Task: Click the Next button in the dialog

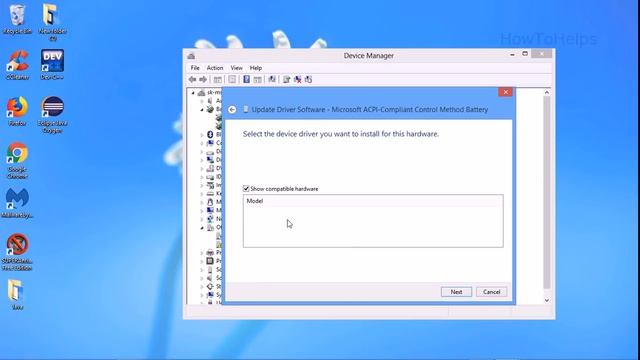Action: (456, 292)
